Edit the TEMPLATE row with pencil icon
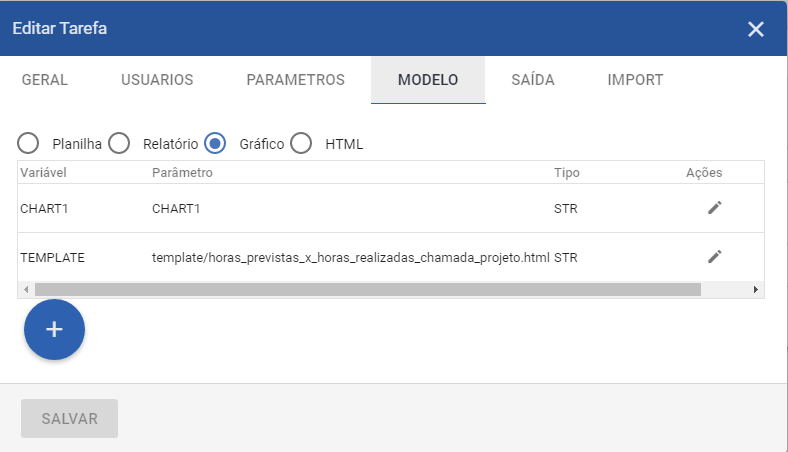The image size is (788, 452). pyautogui.click(x=715, y=256)
